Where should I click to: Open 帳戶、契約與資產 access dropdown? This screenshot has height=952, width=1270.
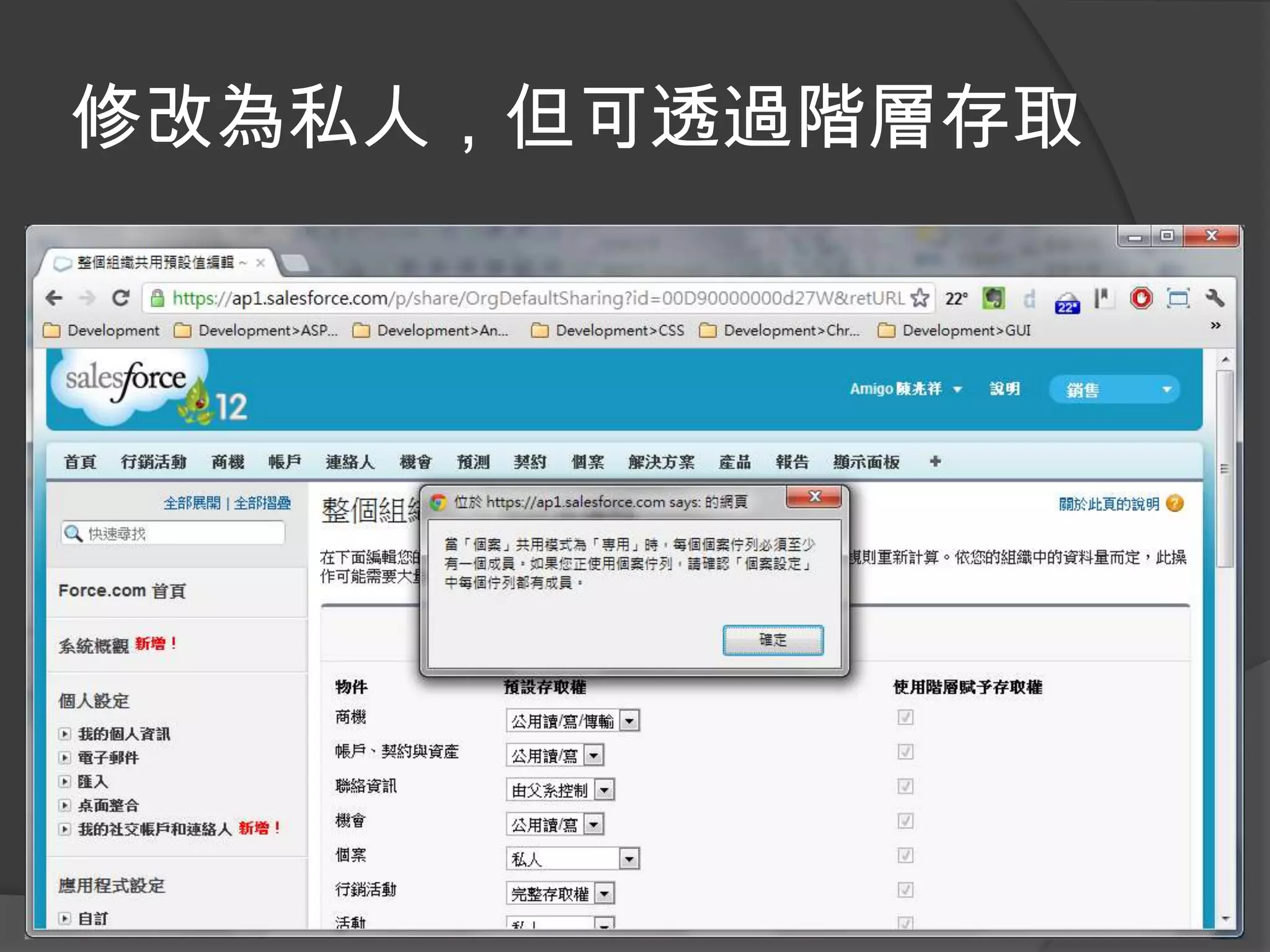coord(555,756)
